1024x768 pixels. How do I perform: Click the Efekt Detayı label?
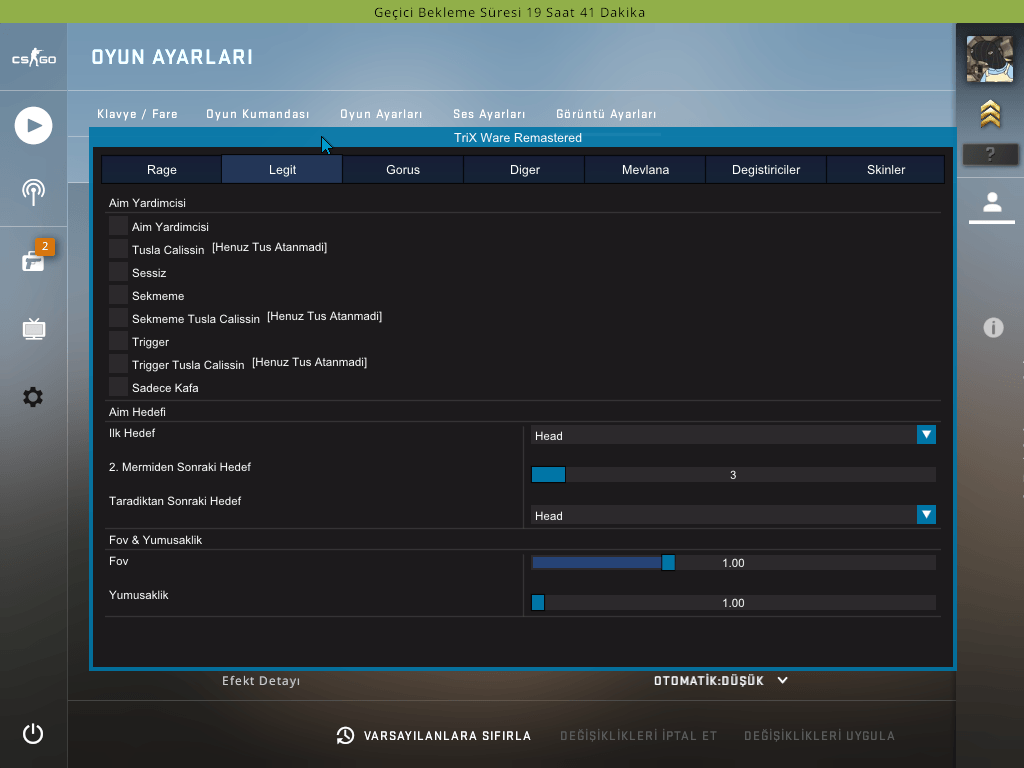tap(261, 680)
